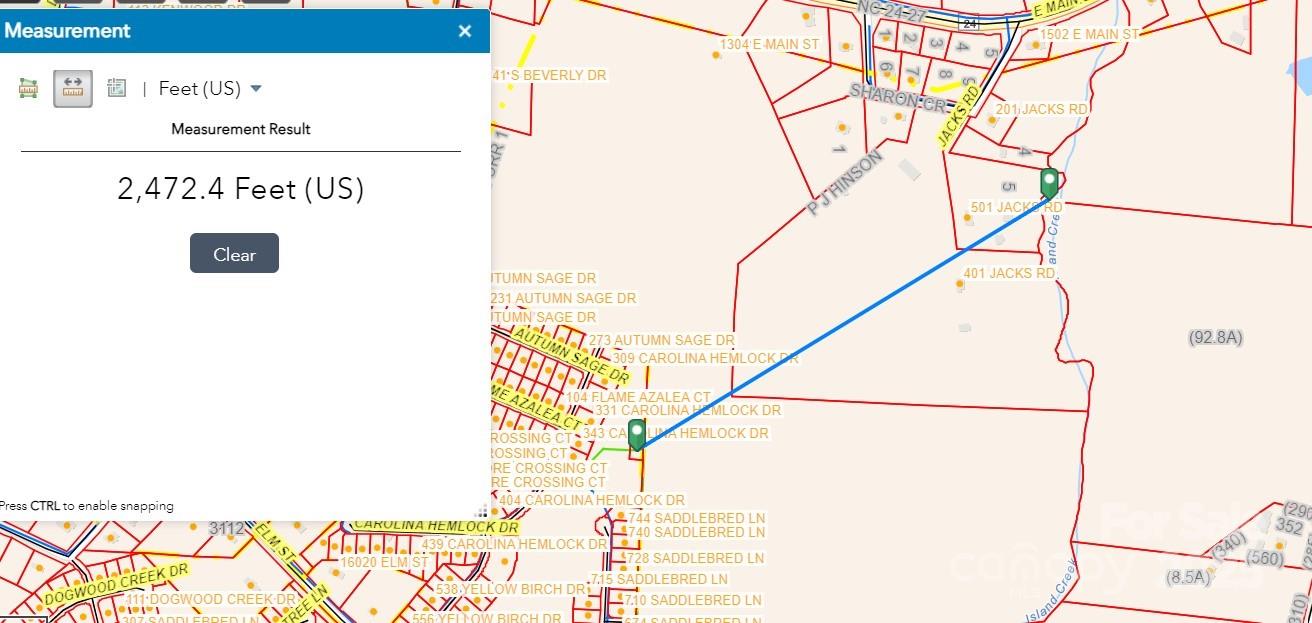Toggle the distance measurement tool

(72, 89)
